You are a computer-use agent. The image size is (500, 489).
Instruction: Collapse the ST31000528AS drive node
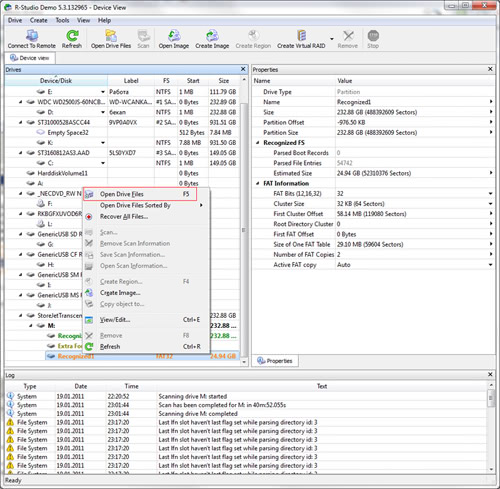(x=21, y=122)
